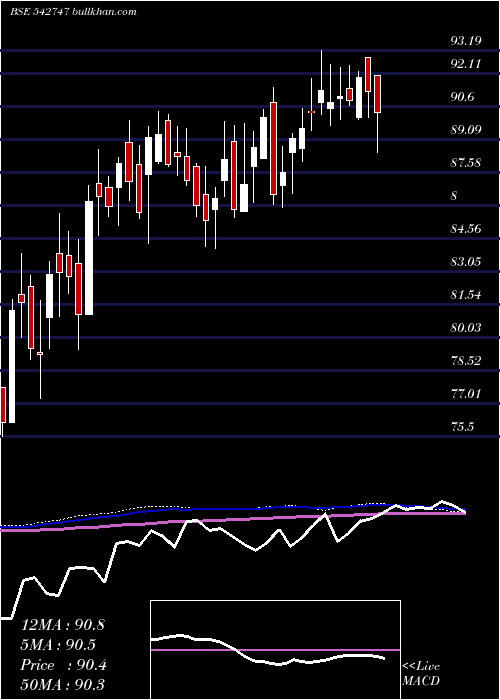500x700 pixels.
Task: Click the 75.5 price axis label
Action: (x=462, y=427)
